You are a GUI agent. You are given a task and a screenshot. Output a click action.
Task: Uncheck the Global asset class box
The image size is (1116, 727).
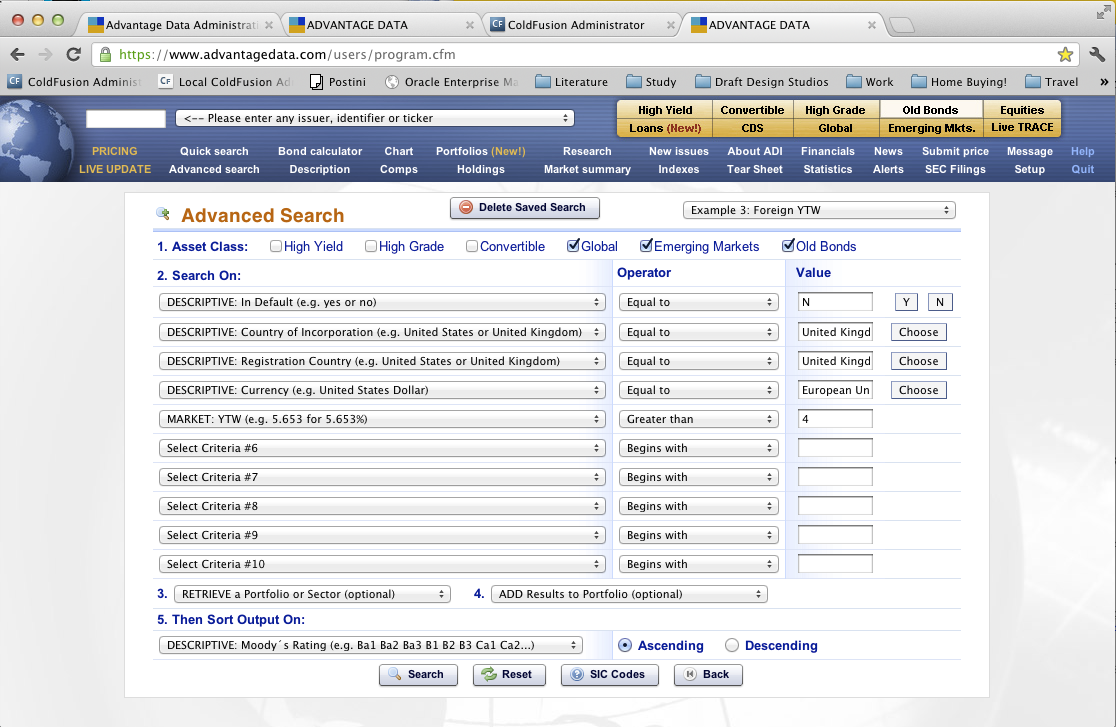pos(573,246)
